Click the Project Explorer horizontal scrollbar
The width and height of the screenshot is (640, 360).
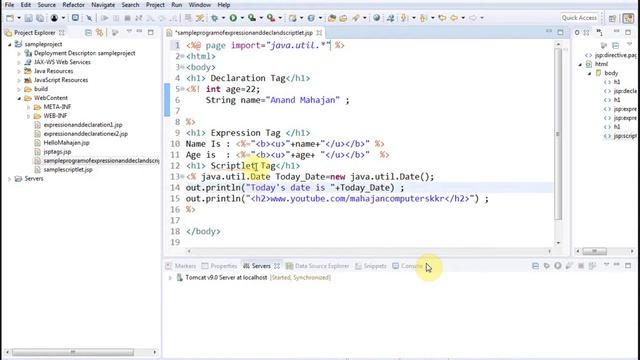[x=73, y=352]
